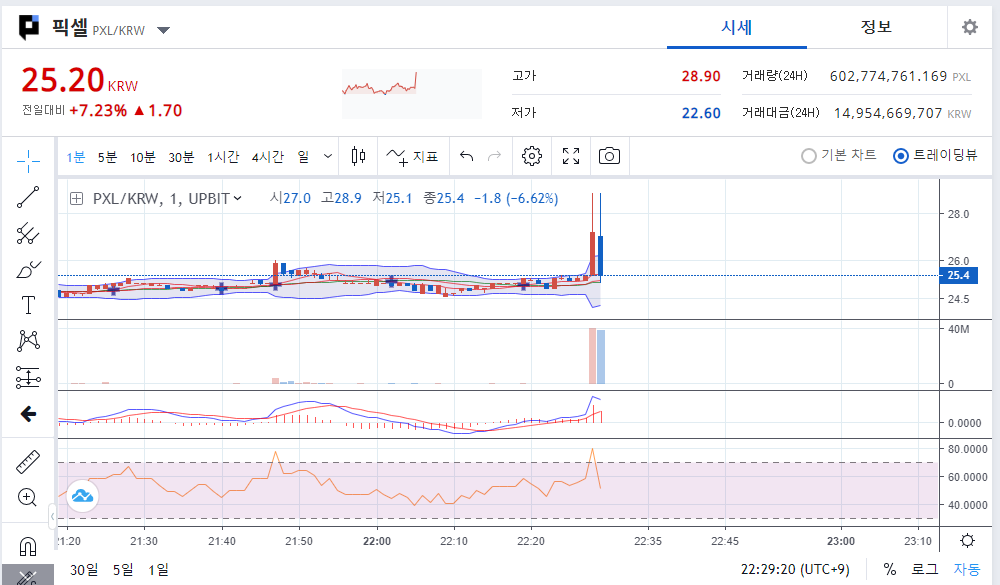Select the 5분 interval

pos(107,156)
